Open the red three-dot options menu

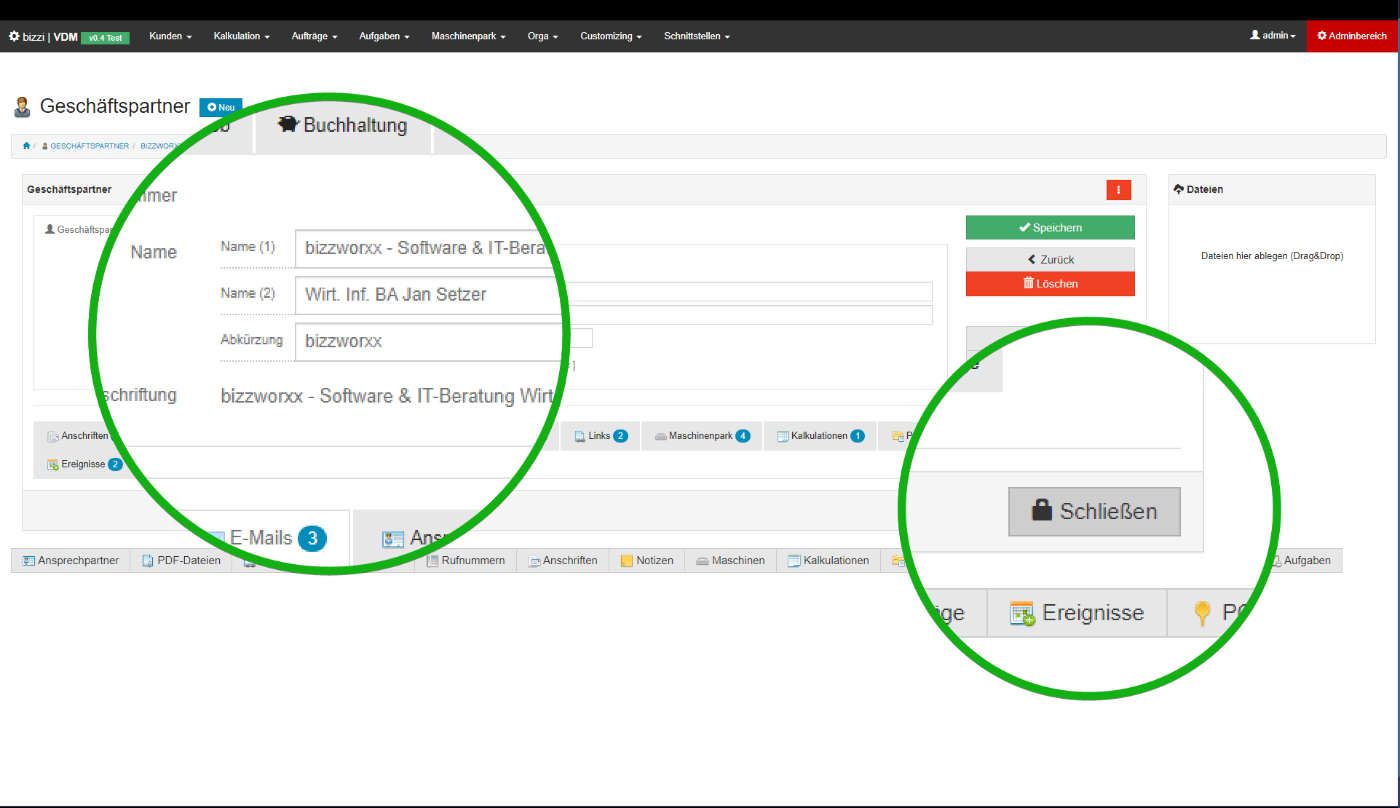coord(1118,190)
